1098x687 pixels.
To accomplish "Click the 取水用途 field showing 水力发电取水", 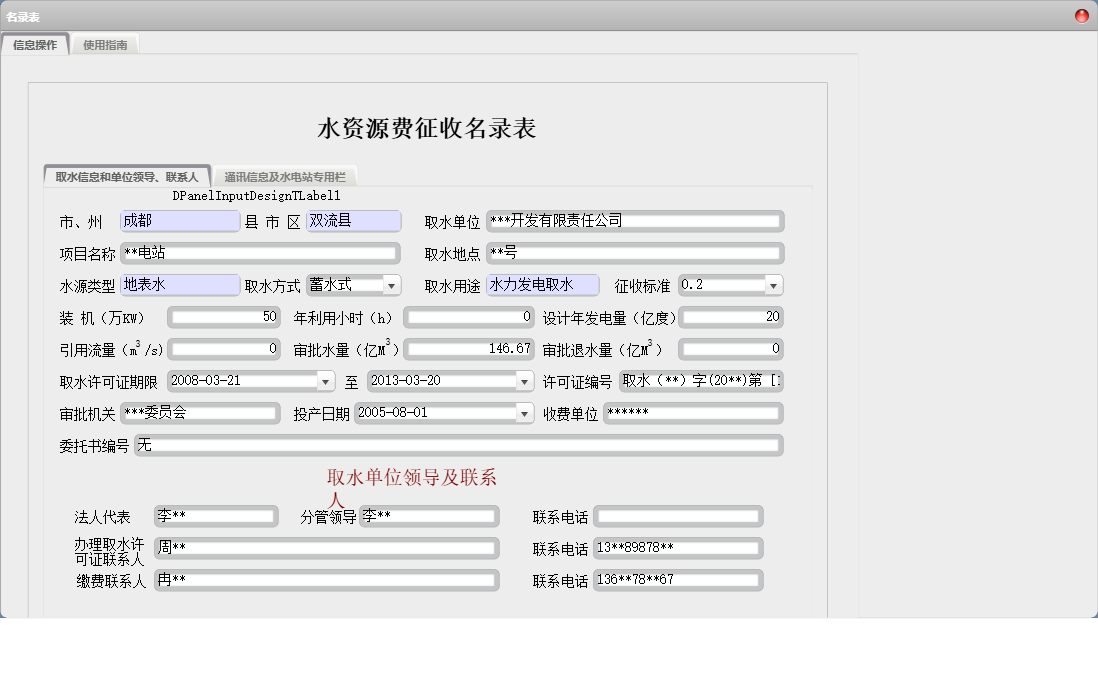I will (543, 285).
